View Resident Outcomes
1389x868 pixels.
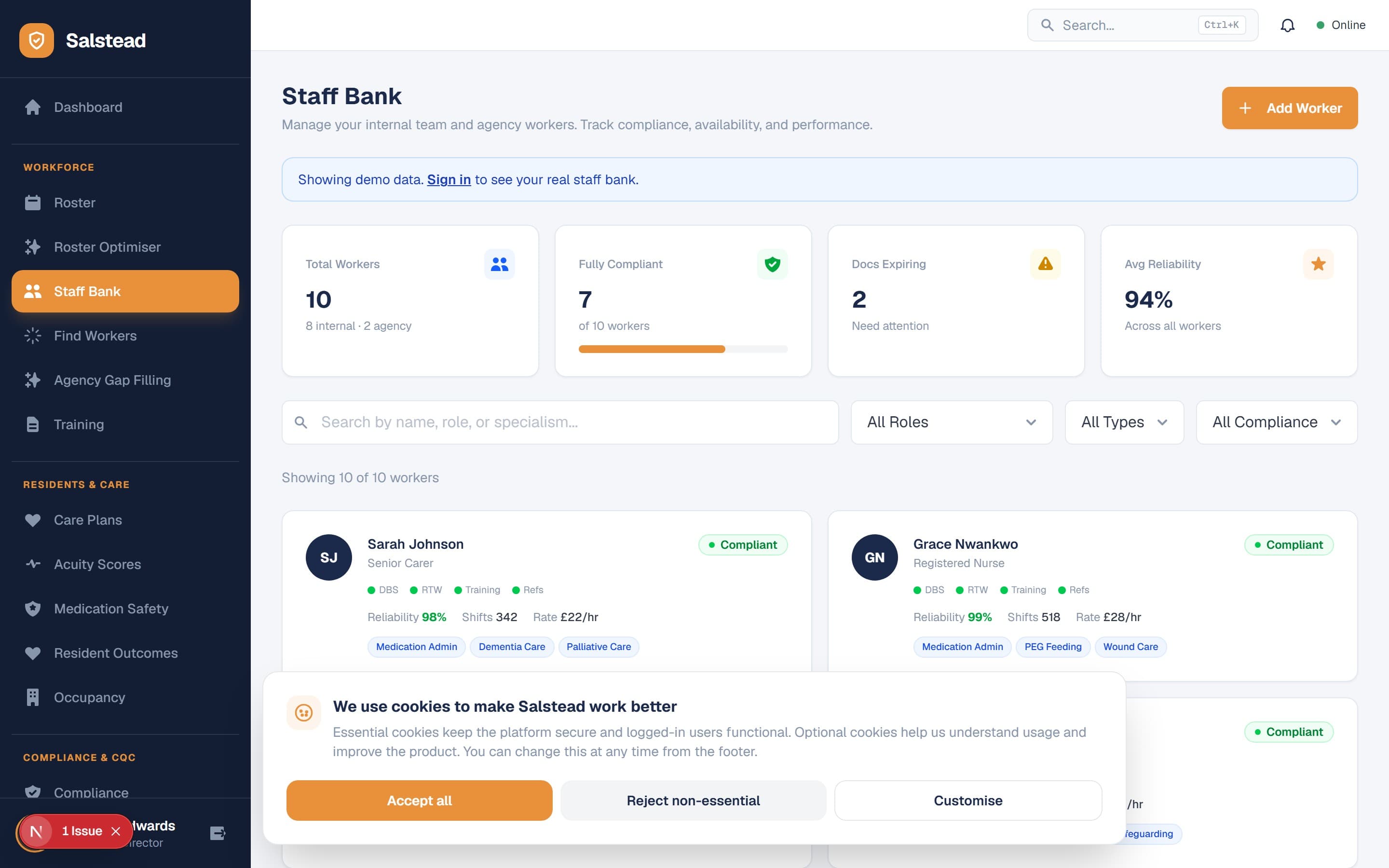(x=125, y=653)
